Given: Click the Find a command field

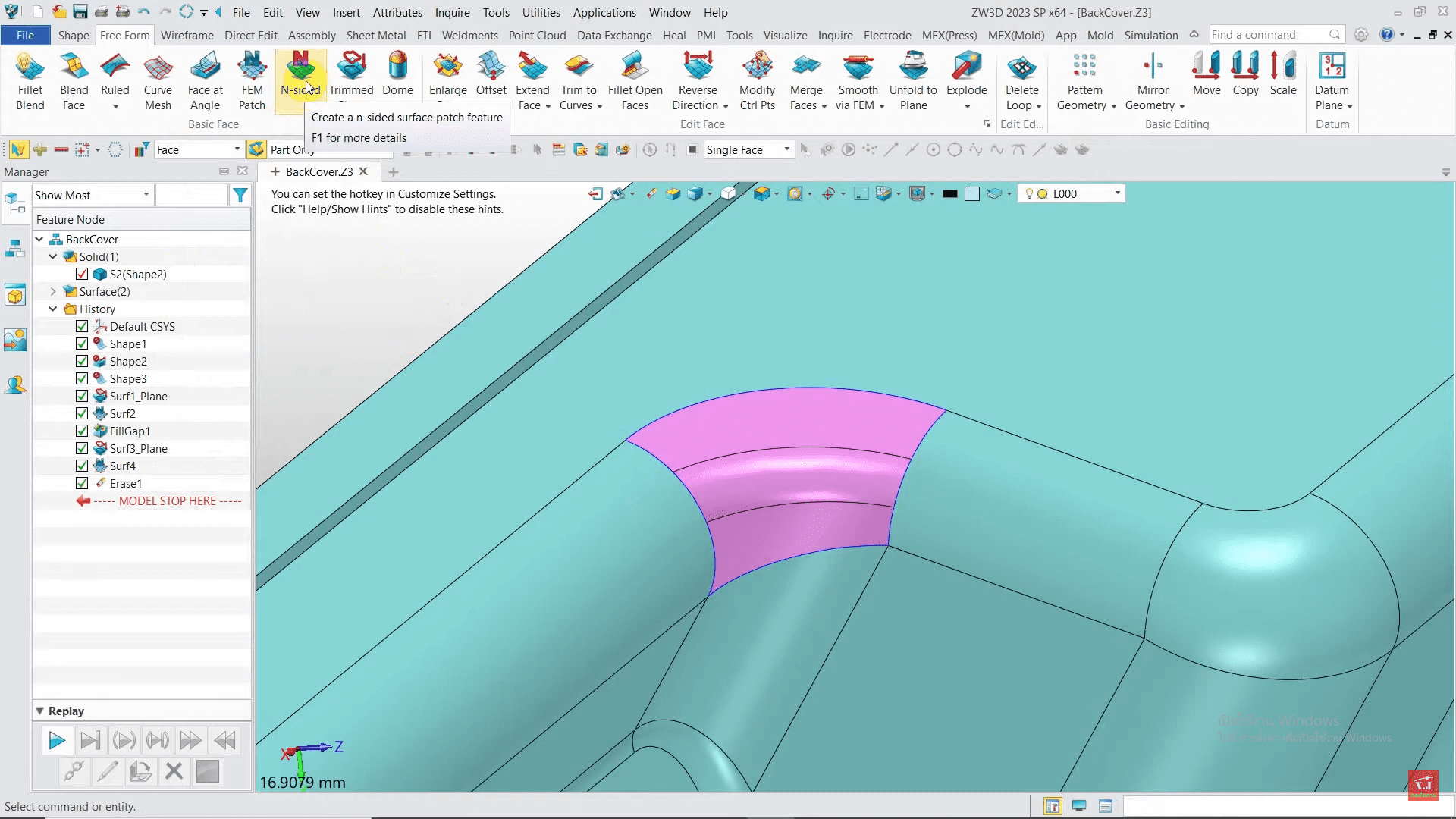Looking at the screenshot, I should click(x=1269, y=35).
